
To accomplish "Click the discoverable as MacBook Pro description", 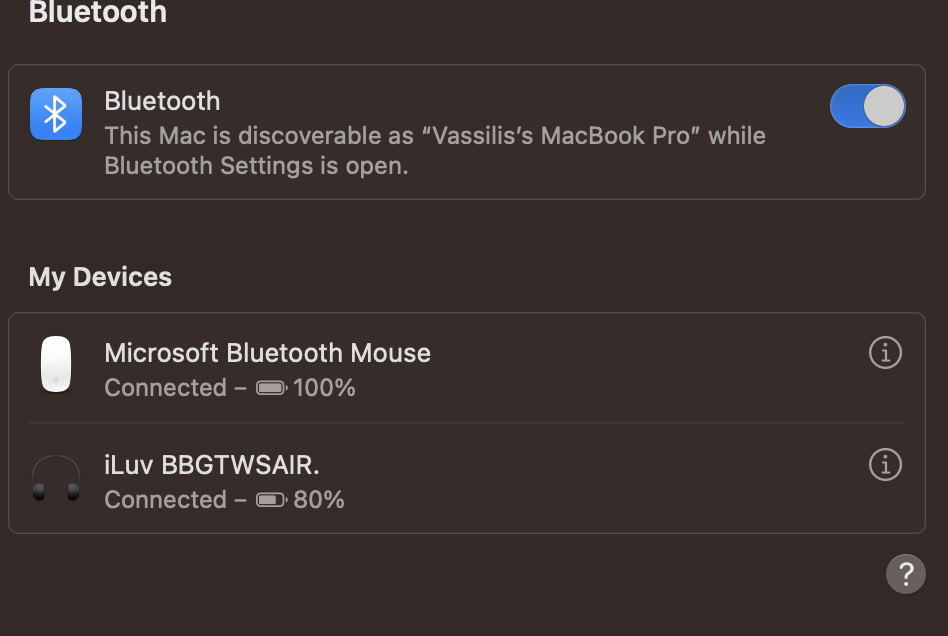I will 435,136.
